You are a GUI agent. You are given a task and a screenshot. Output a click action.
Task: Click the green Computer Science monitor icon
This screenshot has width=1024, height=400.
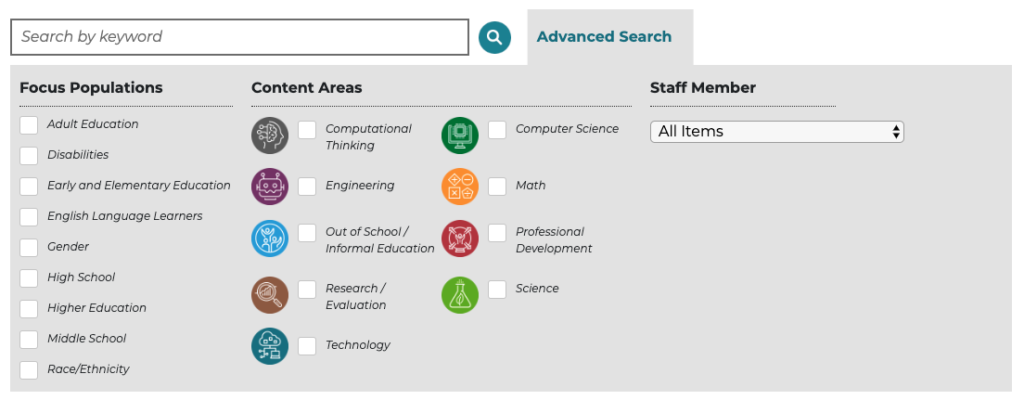(x=460, y=135)
